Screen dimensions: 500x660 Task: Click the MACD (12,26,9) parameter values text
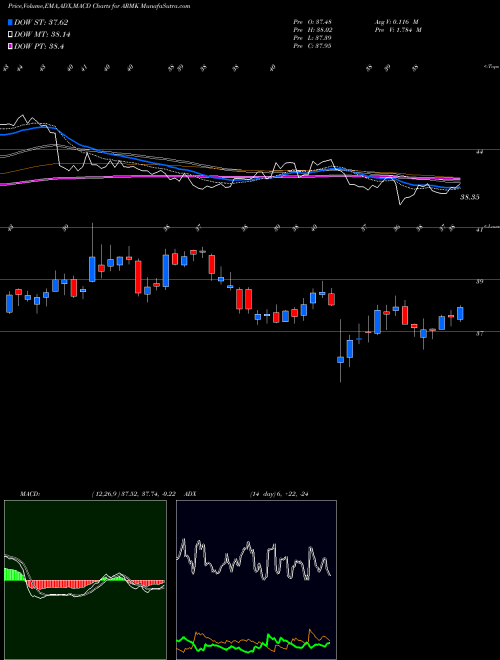point(132,494)
